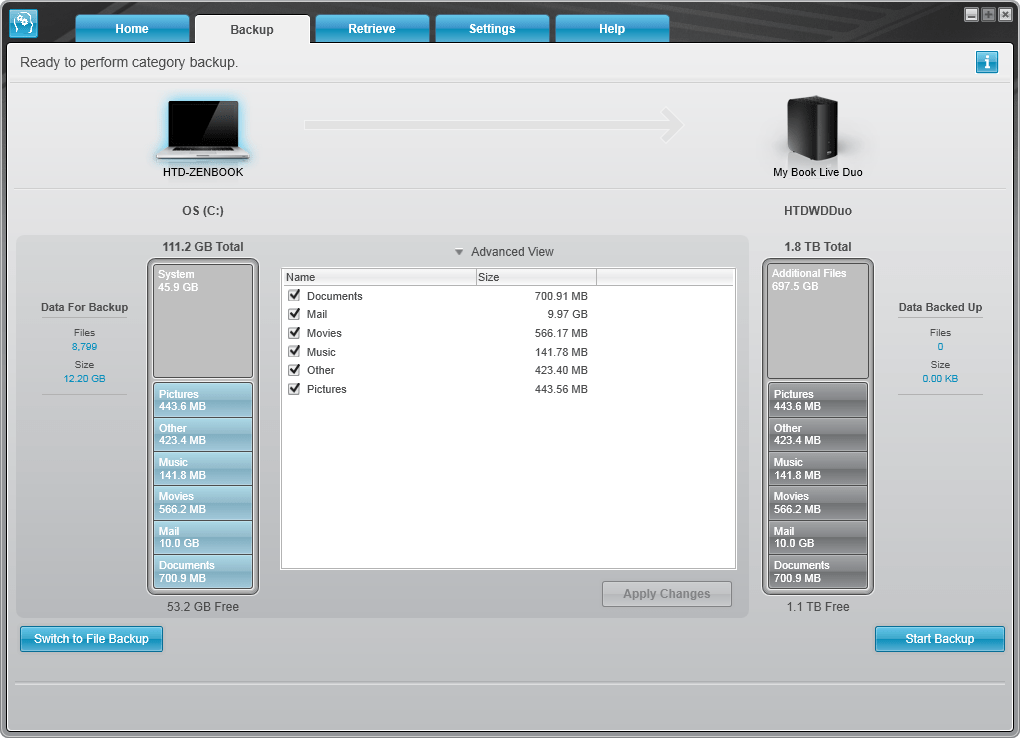The image size is (1020, 738).
Task: Click the OS (C:) drive label
Action: [203, 211]
